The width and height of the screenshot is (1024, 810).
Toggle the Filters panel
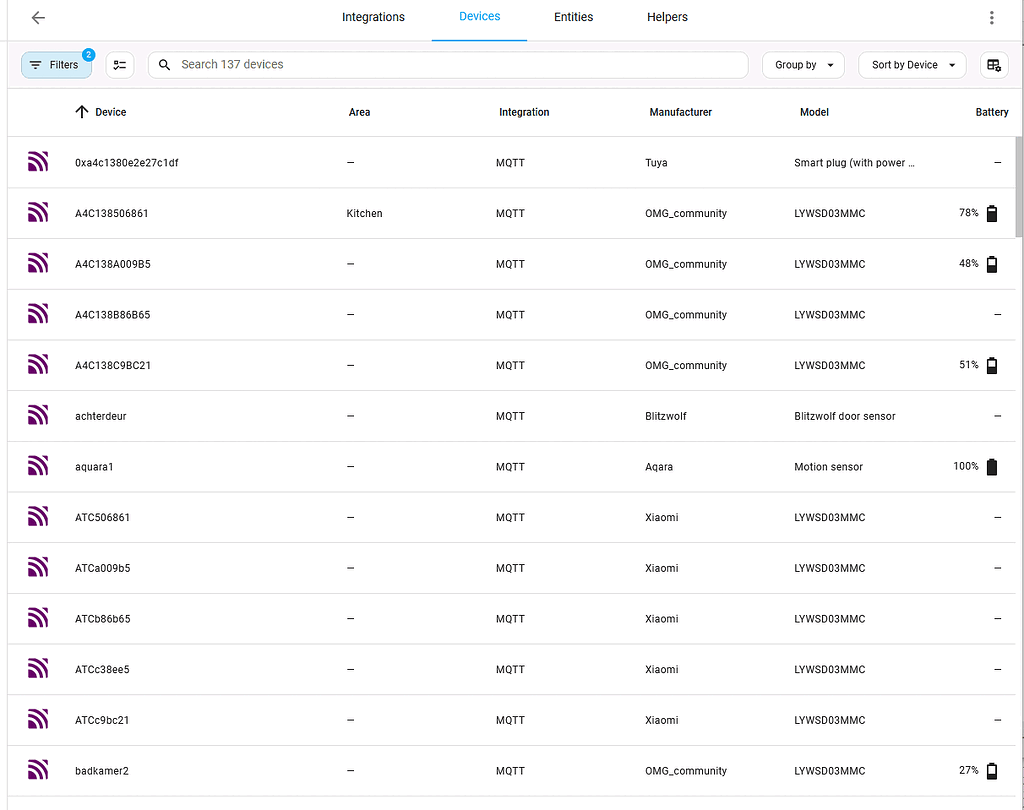56,64
